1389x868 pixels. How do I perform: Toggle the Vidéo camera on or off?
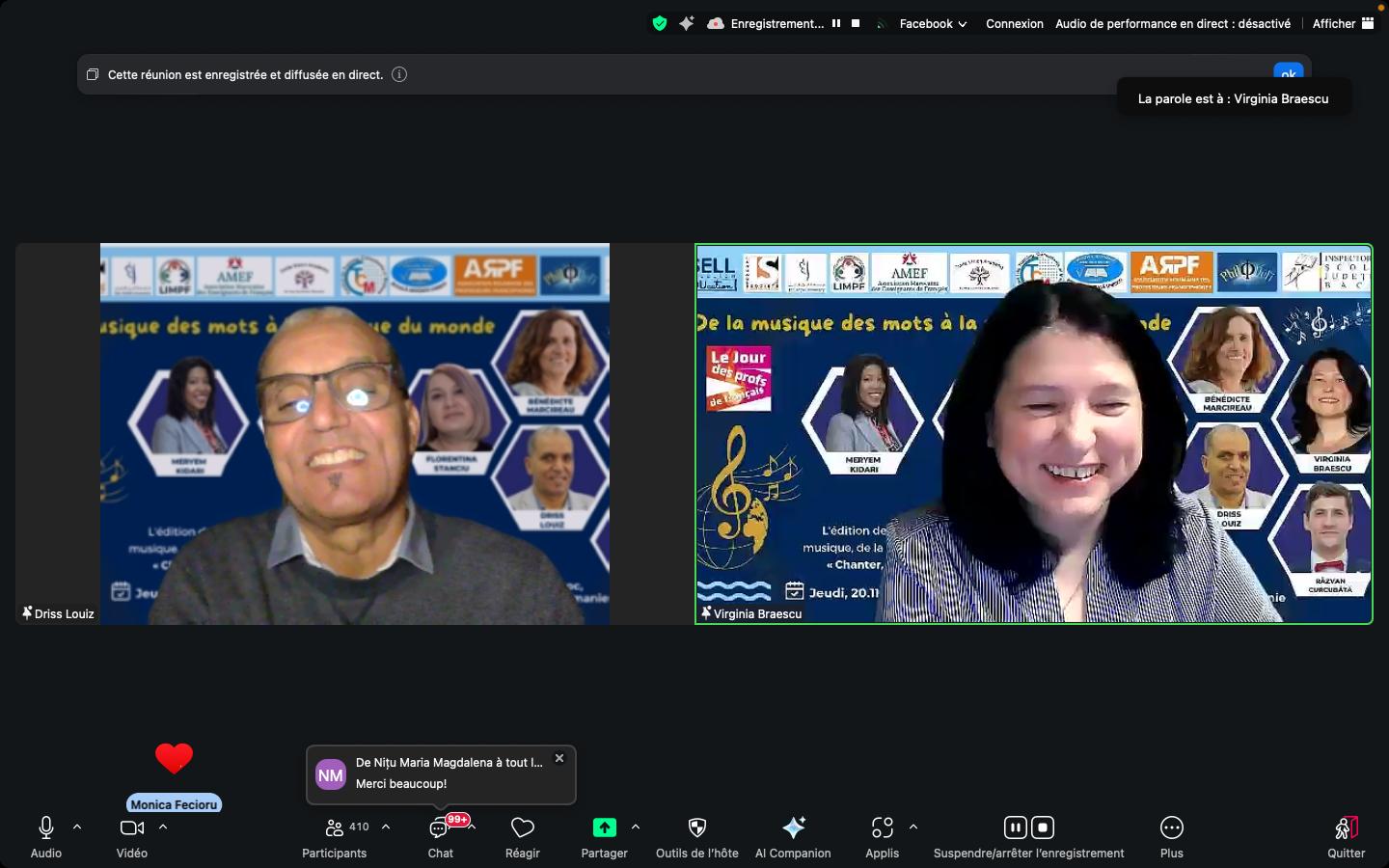pos(131,827)
